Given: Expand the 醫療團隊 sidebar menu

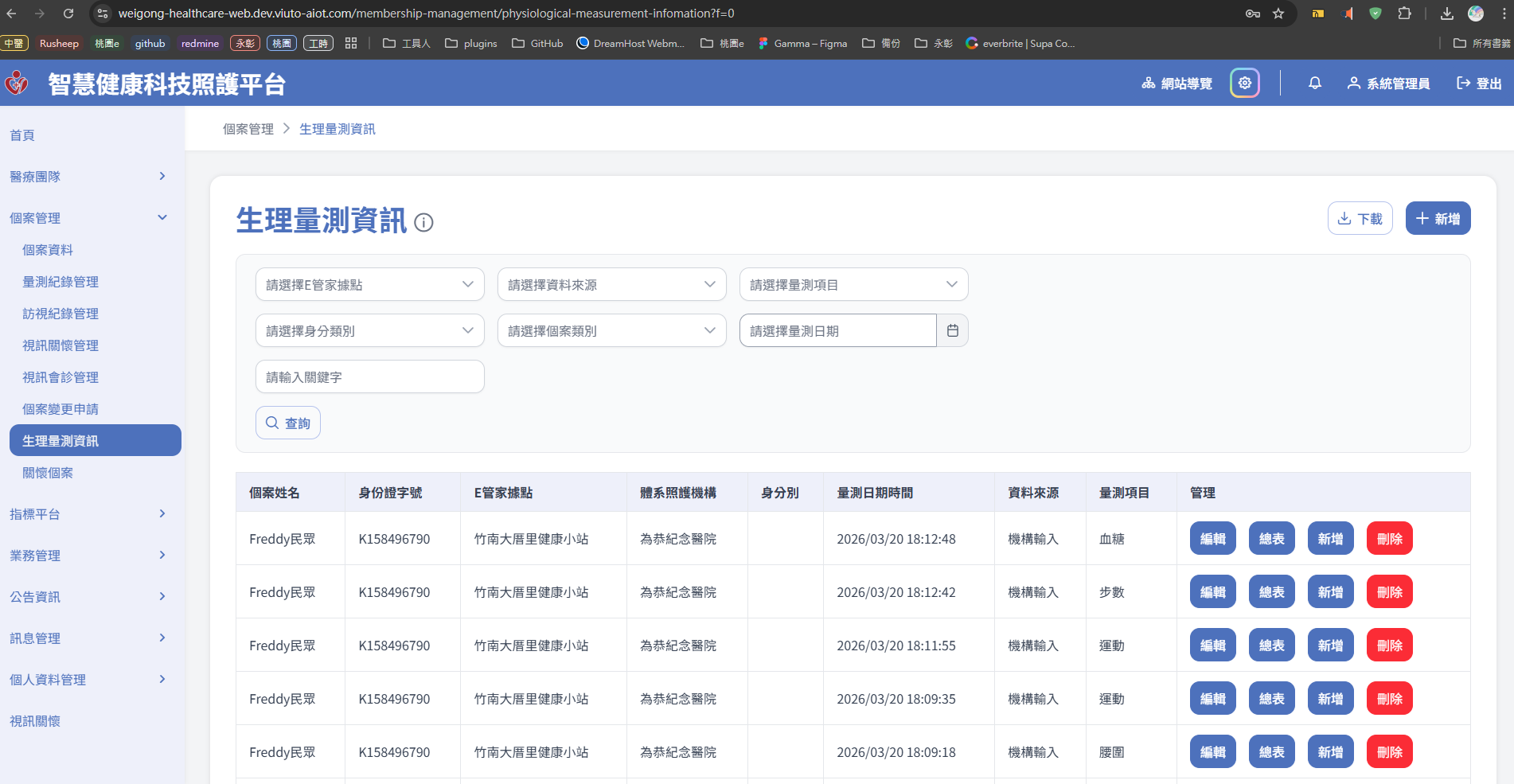Looking at the screenshot, I should pyautogui.click(x=88, y=177).
